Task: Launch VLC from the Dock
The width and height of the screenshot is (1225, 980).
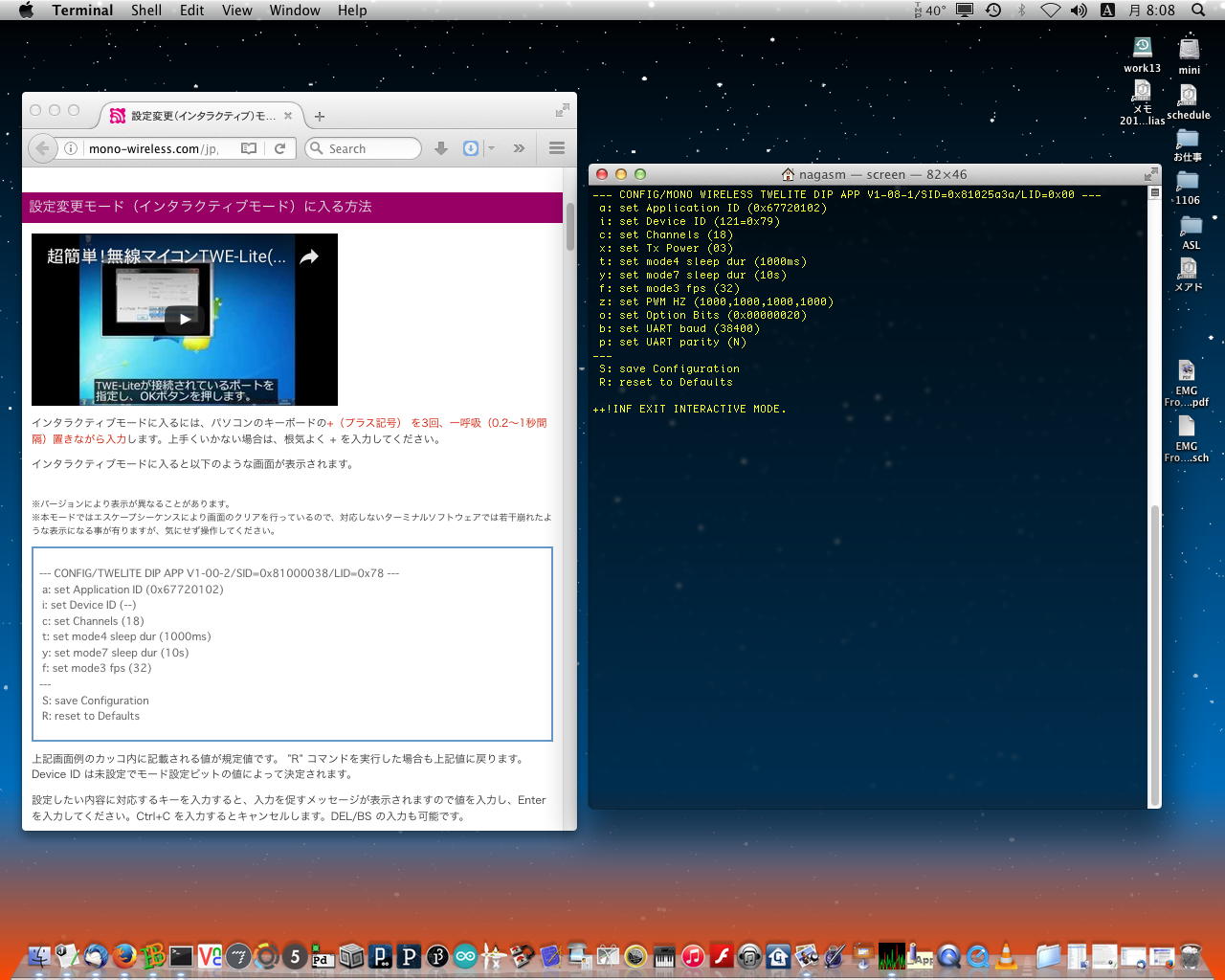Action: click(x=1006, y=955)
